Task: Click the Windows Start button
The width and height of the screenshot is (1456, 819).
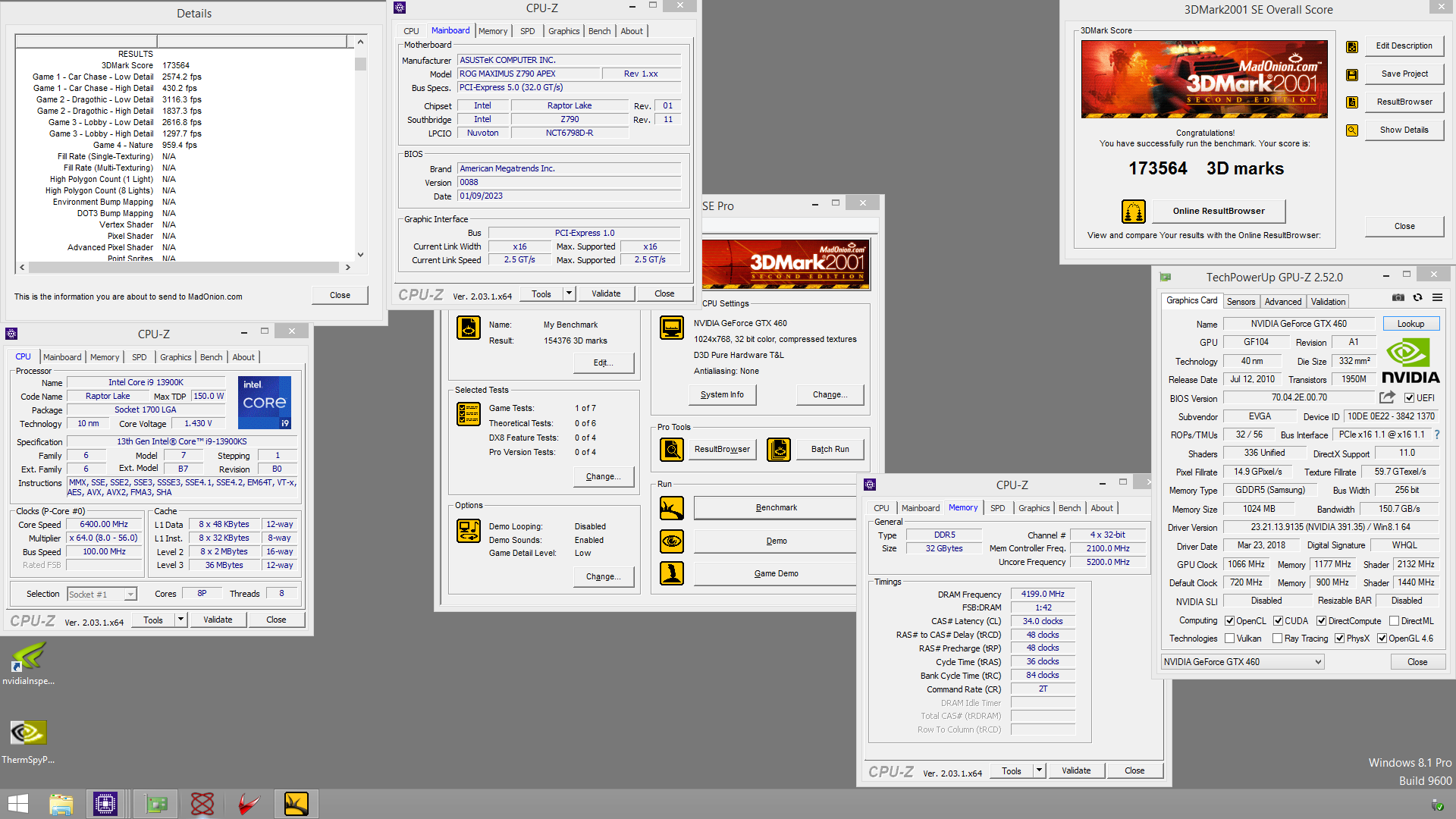Action: 17,804
